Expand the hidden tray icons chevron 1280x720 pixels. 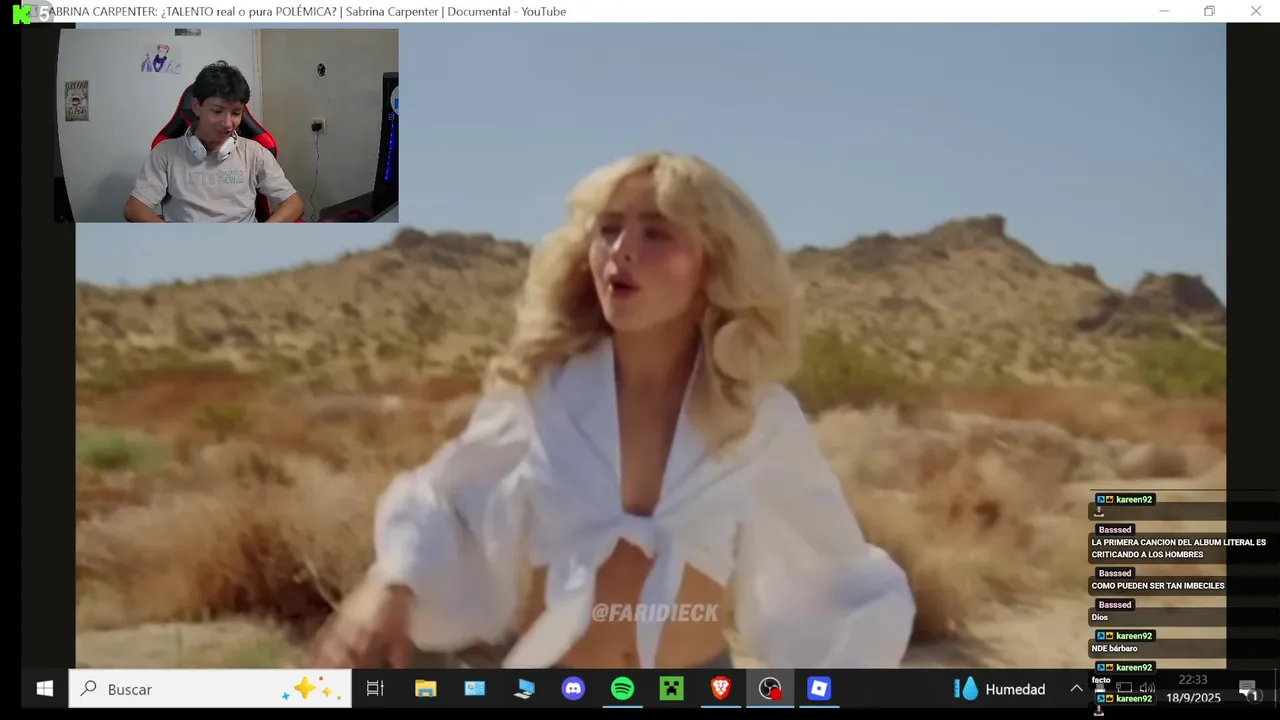point(1076,689)
